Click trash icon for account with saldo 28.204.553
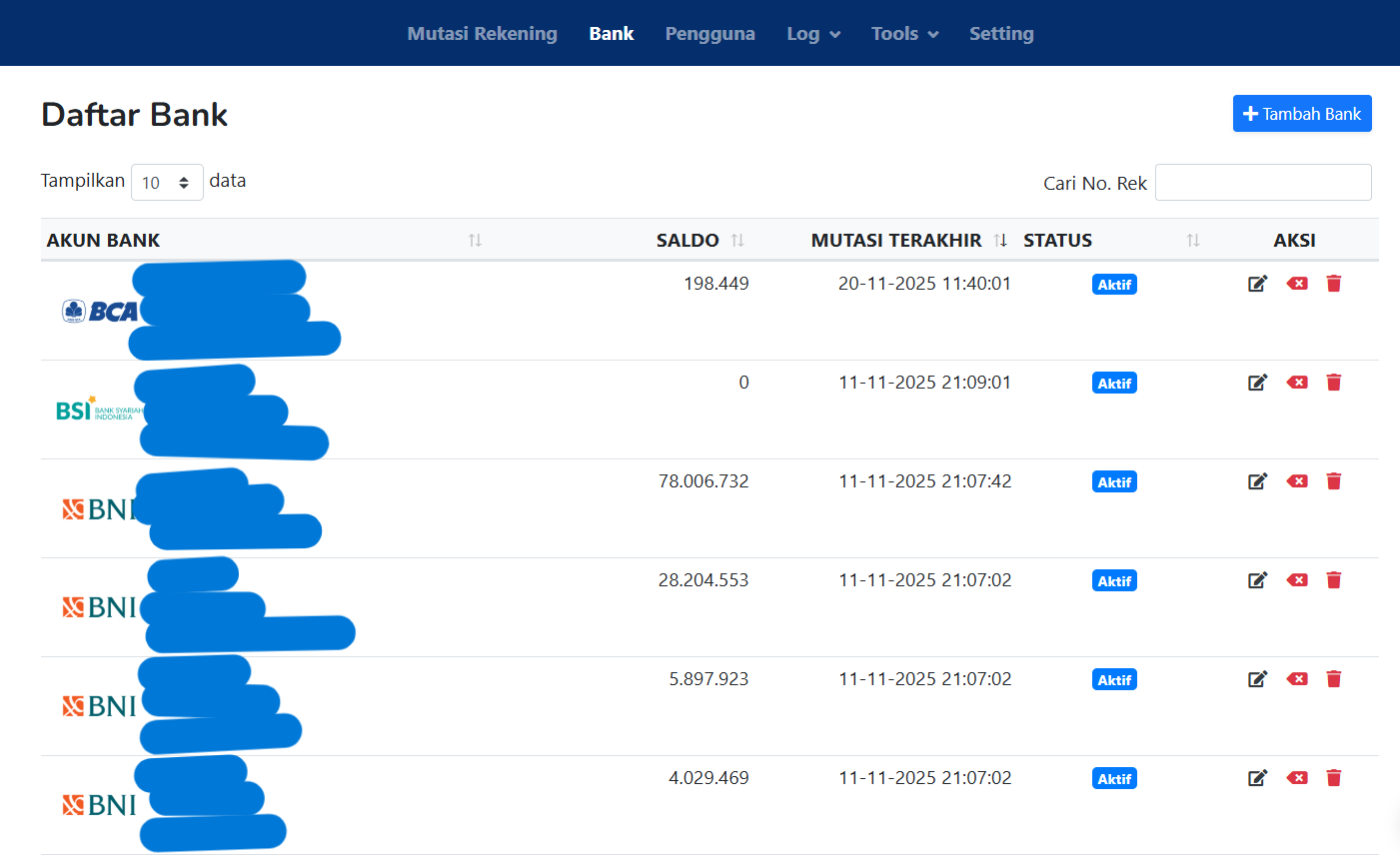1400x855 pixels. tap(1333, 580)
